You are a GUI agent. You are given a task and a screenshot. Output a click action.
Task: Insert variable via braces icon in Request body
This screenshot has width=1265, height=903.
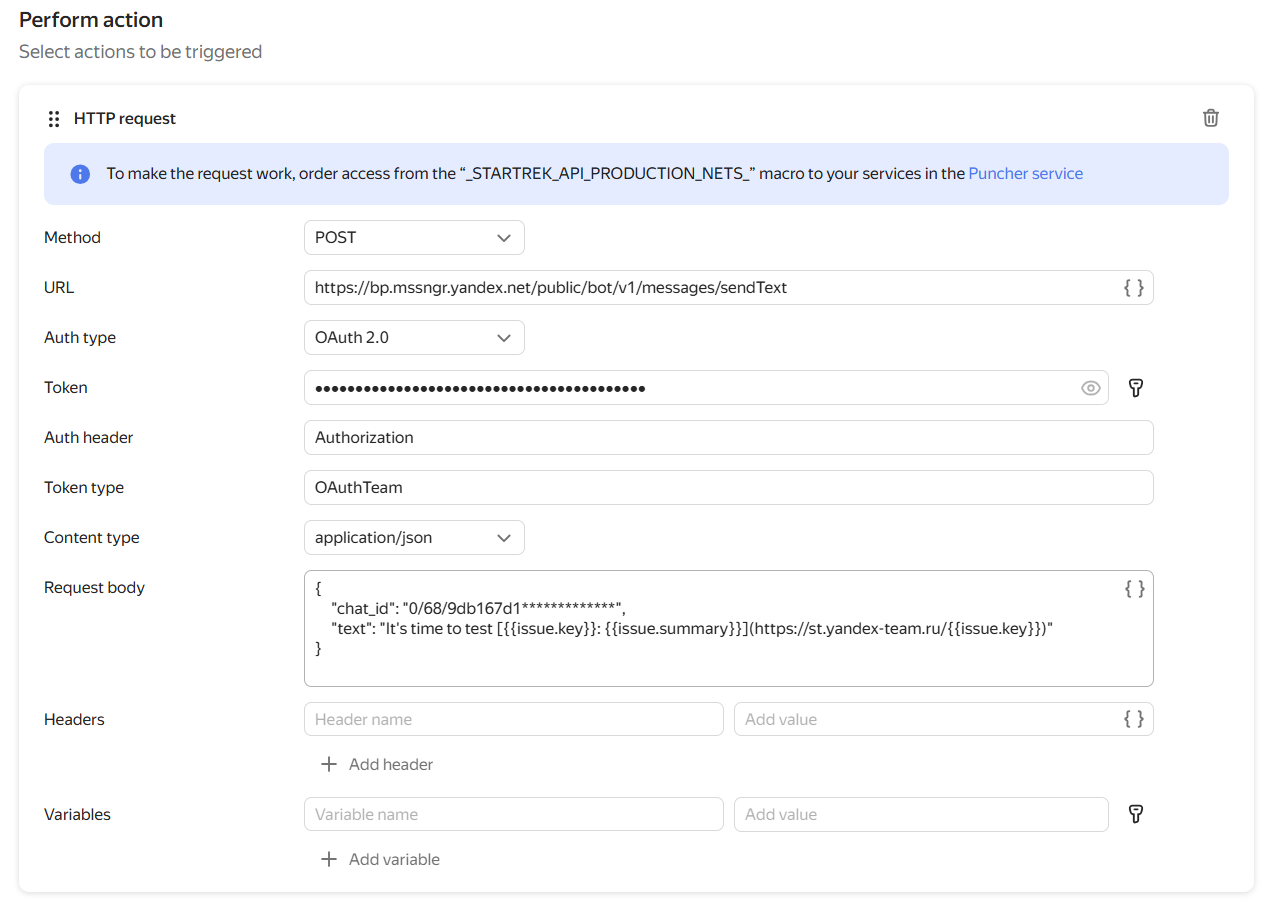[x=1134, y=589]
